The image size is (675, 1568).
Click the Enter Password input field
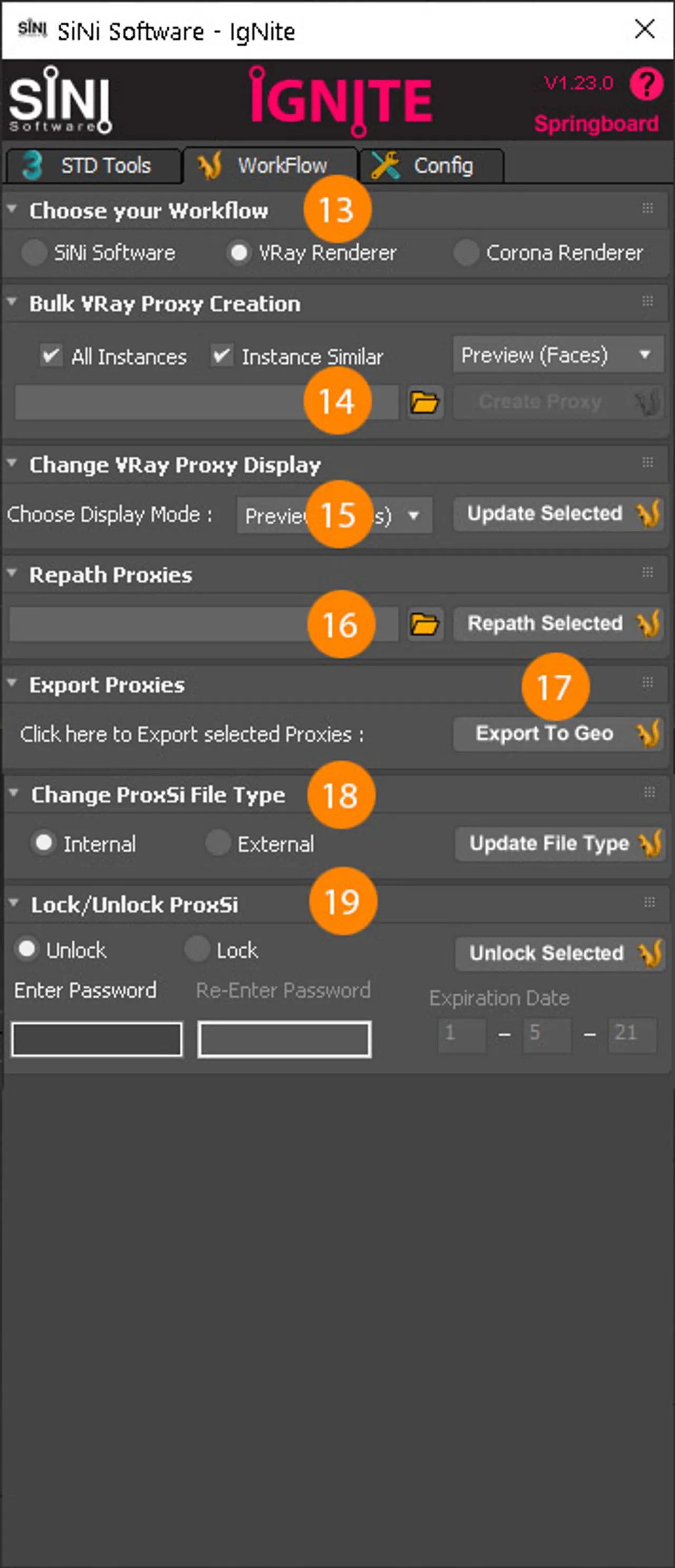point(96,1039)
